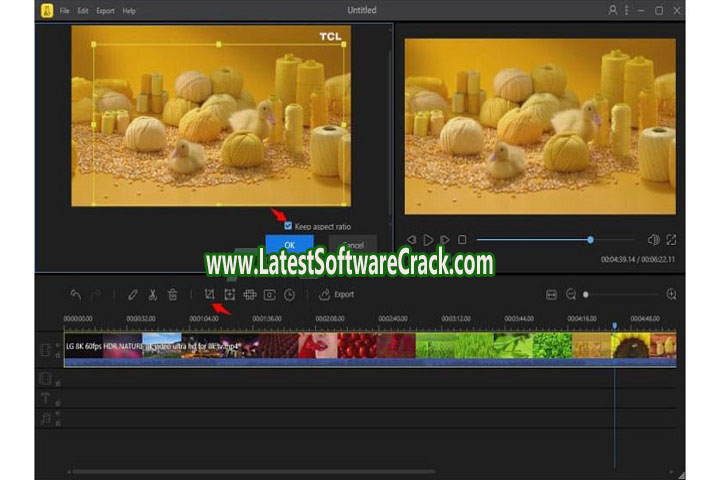Open the three-dot more options menu

coord(627,10)
